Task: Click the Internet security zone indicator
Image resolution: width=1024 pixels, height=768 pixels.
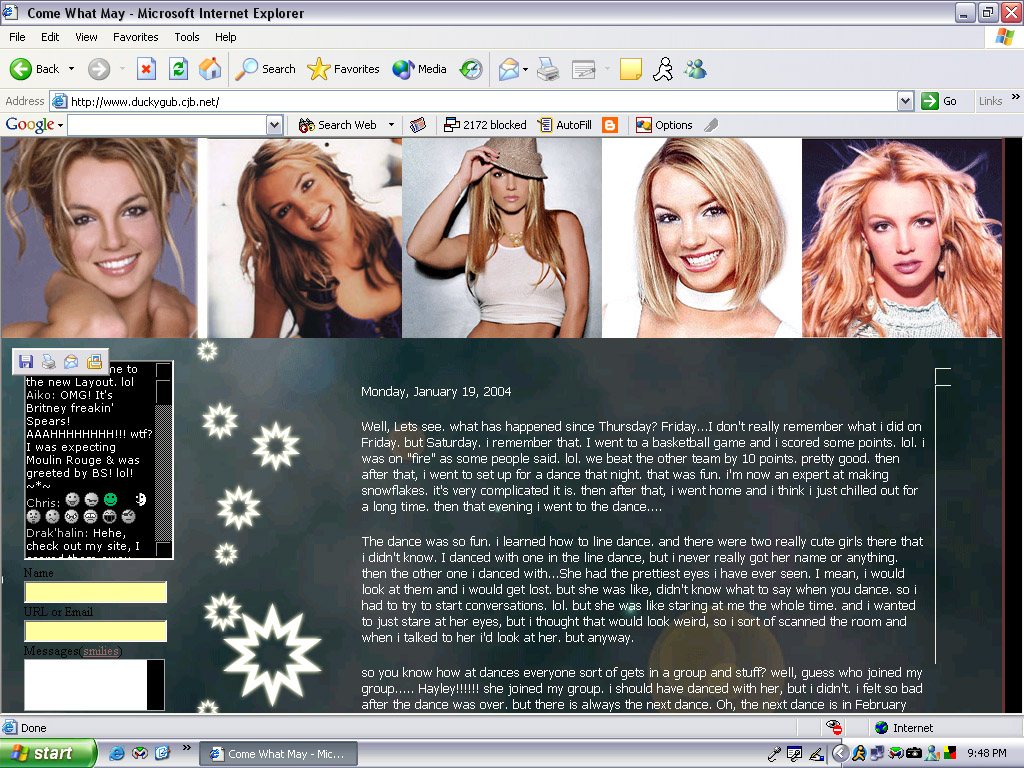Action: (904, 728)
